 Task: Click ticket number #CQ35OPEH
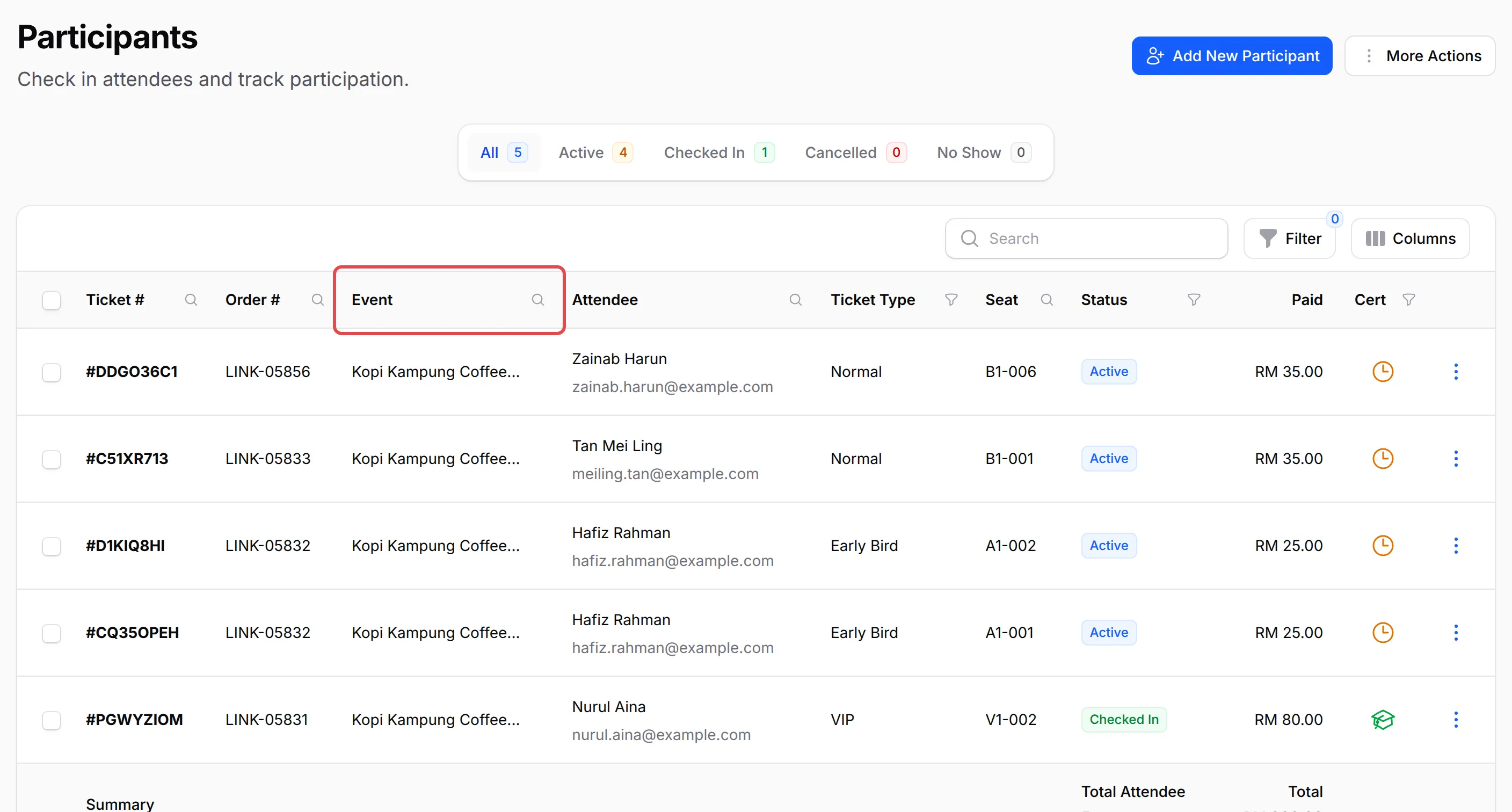coord(132,632)
